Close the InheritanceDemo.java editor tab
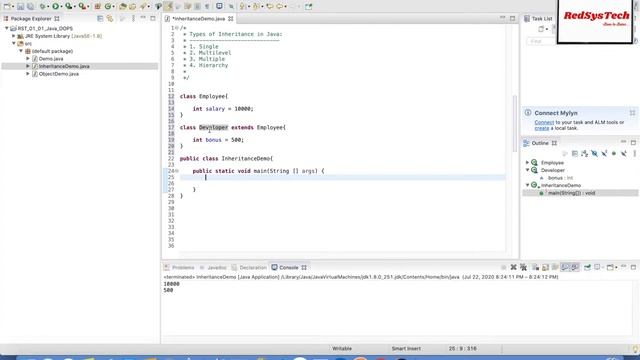The height and width of the screenshot is (360, 640). [231, 19]
